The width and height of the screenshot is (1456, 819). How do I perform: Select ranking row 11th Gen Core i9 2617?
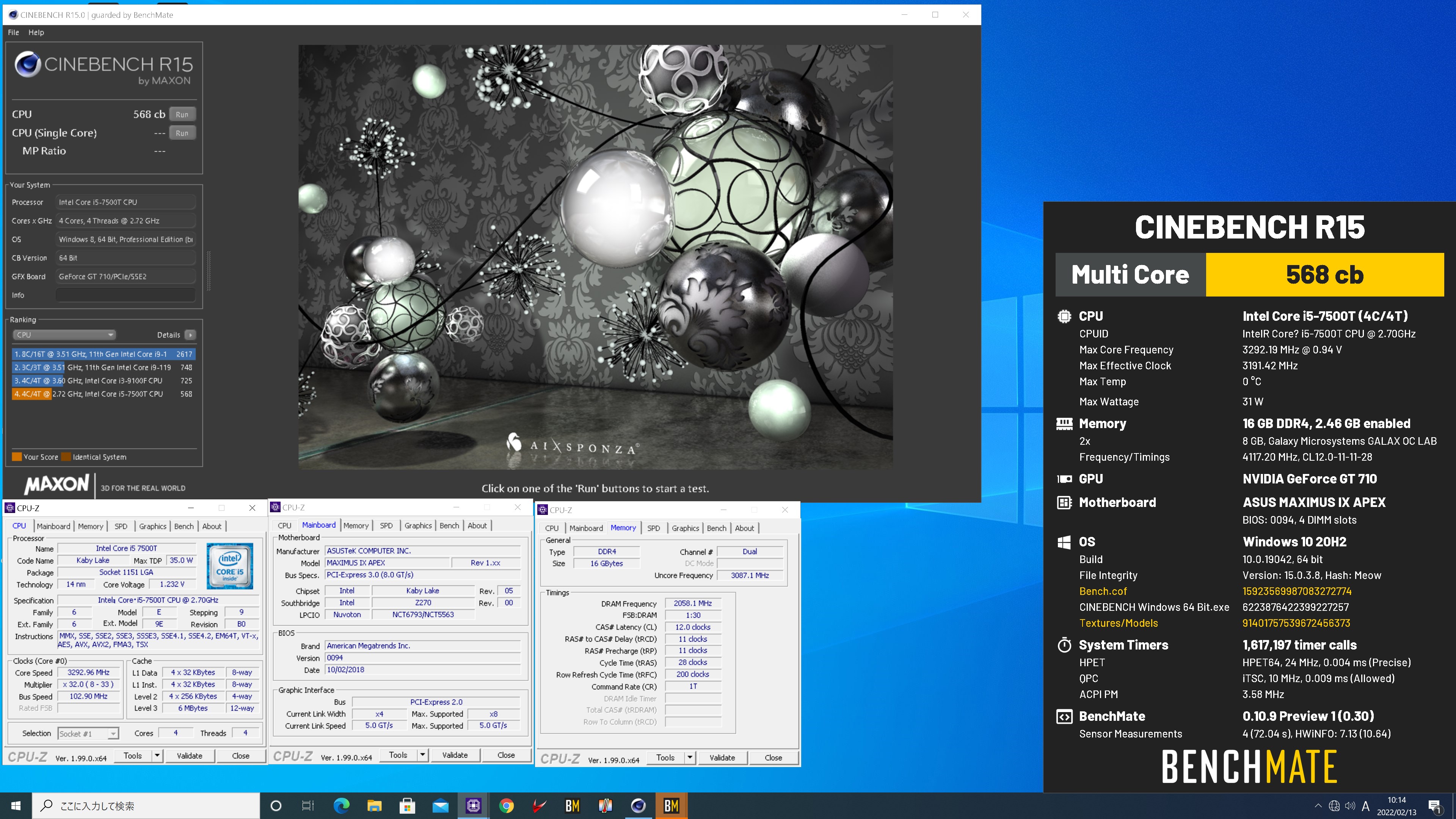pos(104,354)
